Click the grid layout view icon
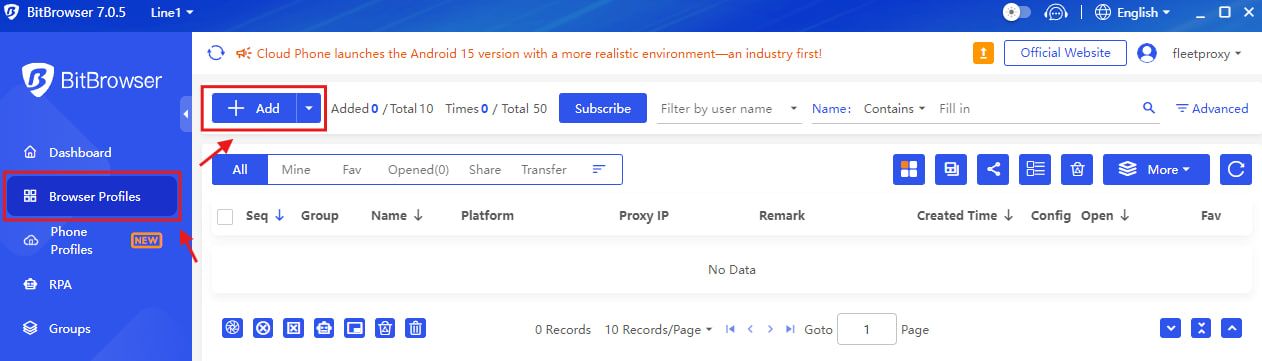The width and height of the screenshot is (1262, 361). point(909,170)
